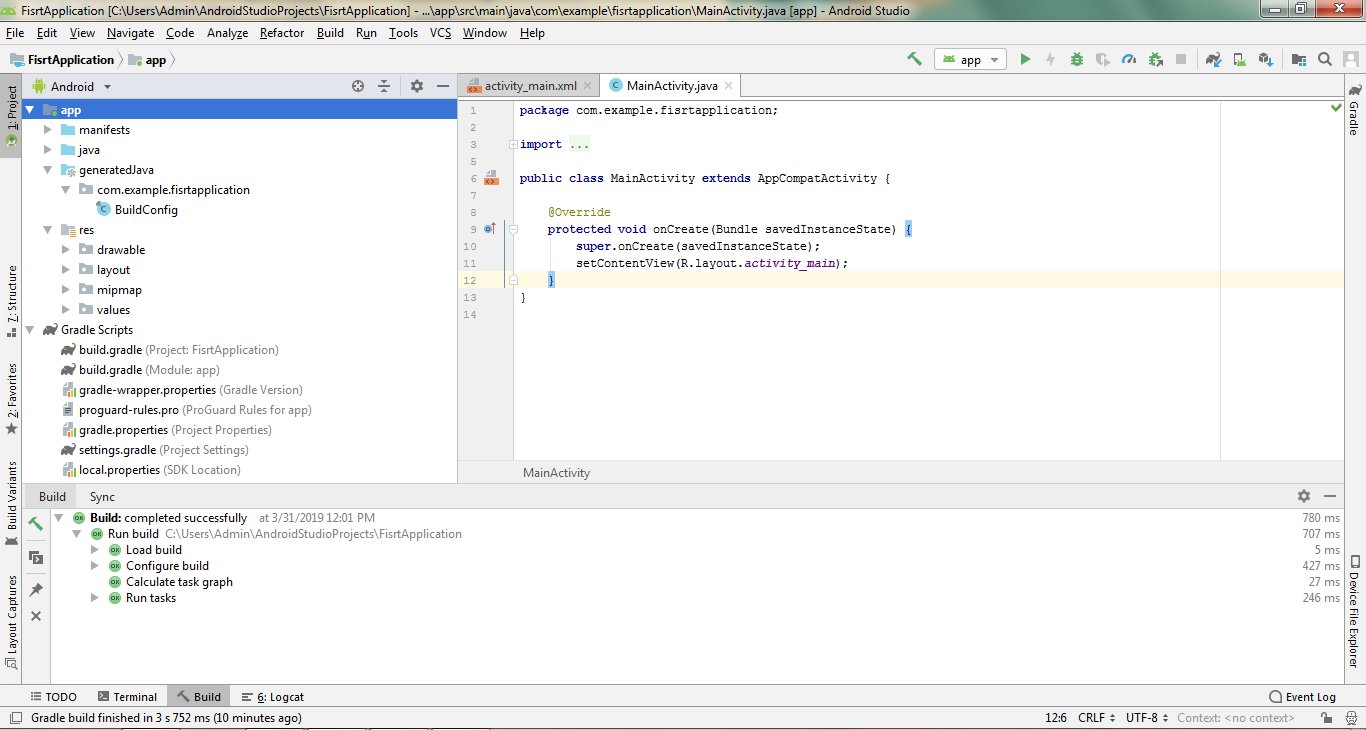Open the Tools menu
1366x730 pixels.
[403, 33]
